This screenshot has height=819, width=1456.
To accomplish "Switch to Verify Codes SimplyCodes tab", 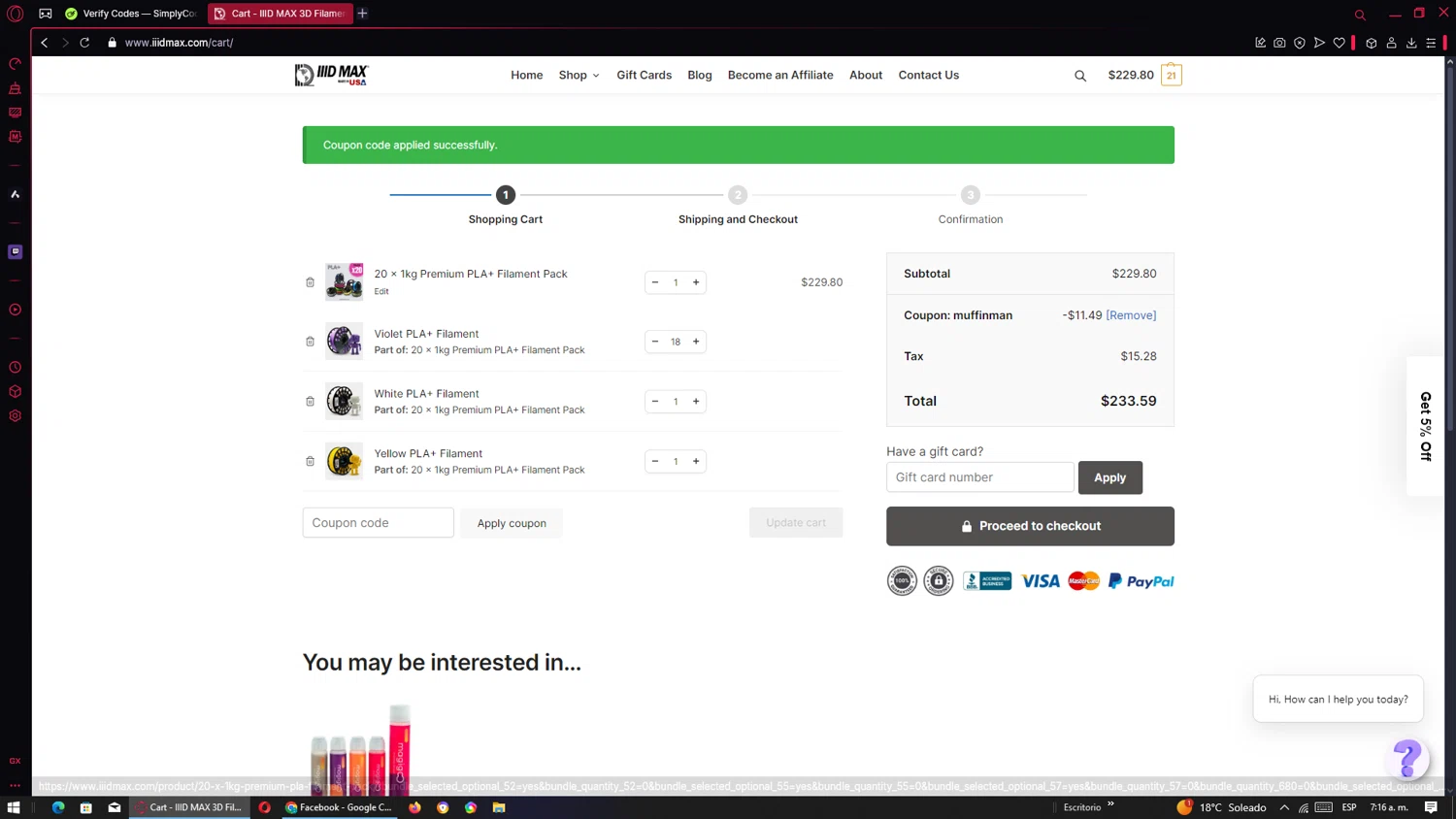I will (x=131, y=14).
